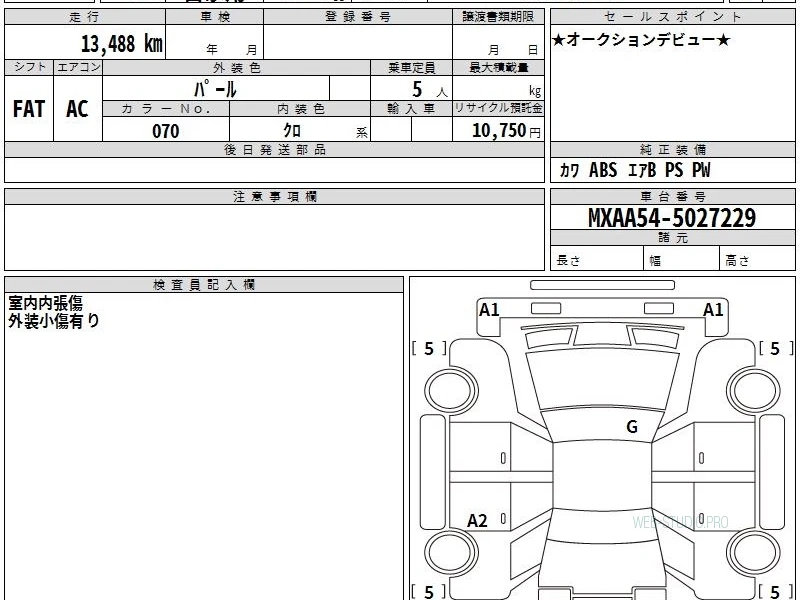Click the 外装色 header
Screen dimensions: 800x600
click(237, 67)
